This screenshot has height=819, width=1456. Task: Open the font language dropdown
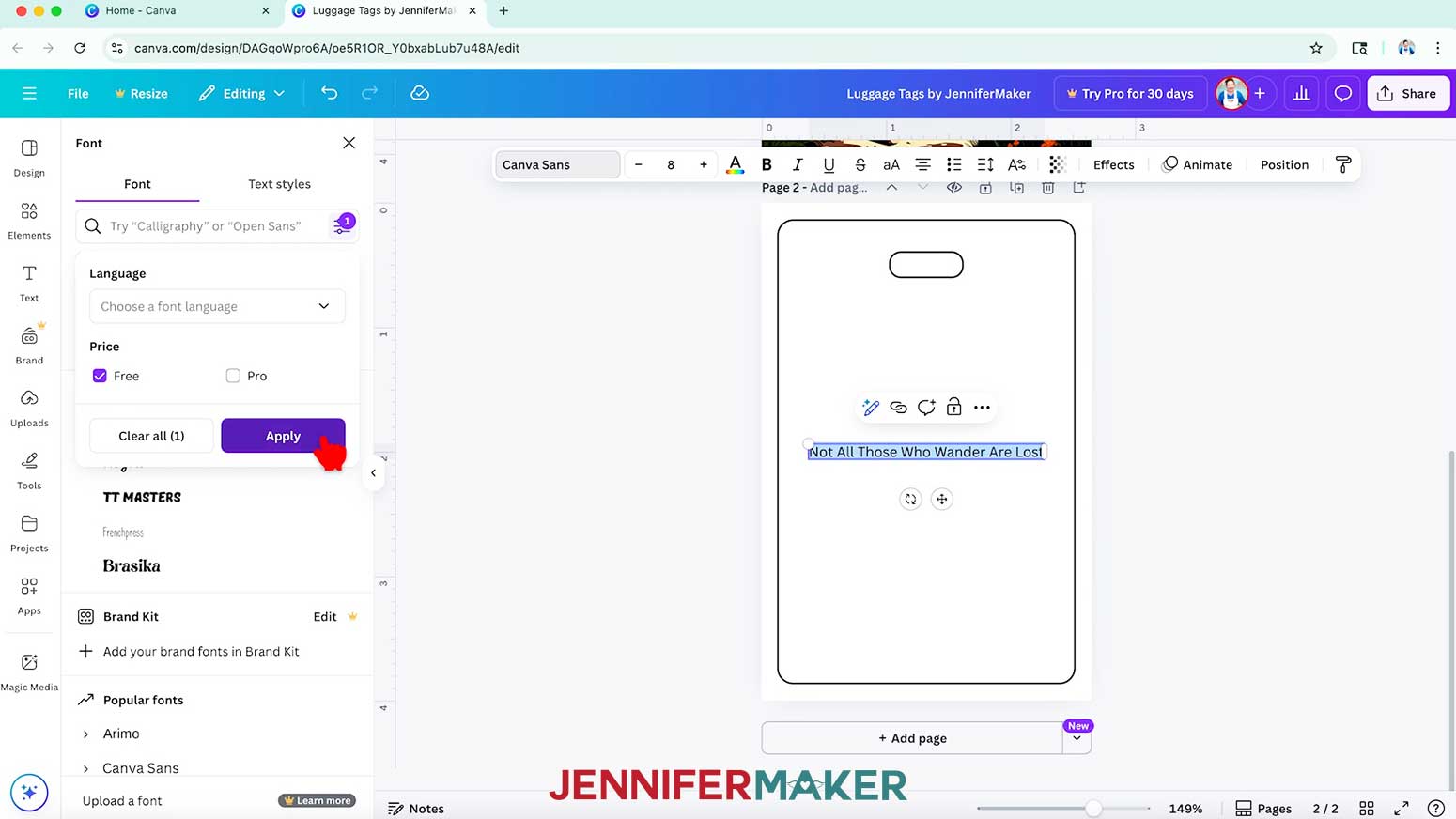(217, 306)
